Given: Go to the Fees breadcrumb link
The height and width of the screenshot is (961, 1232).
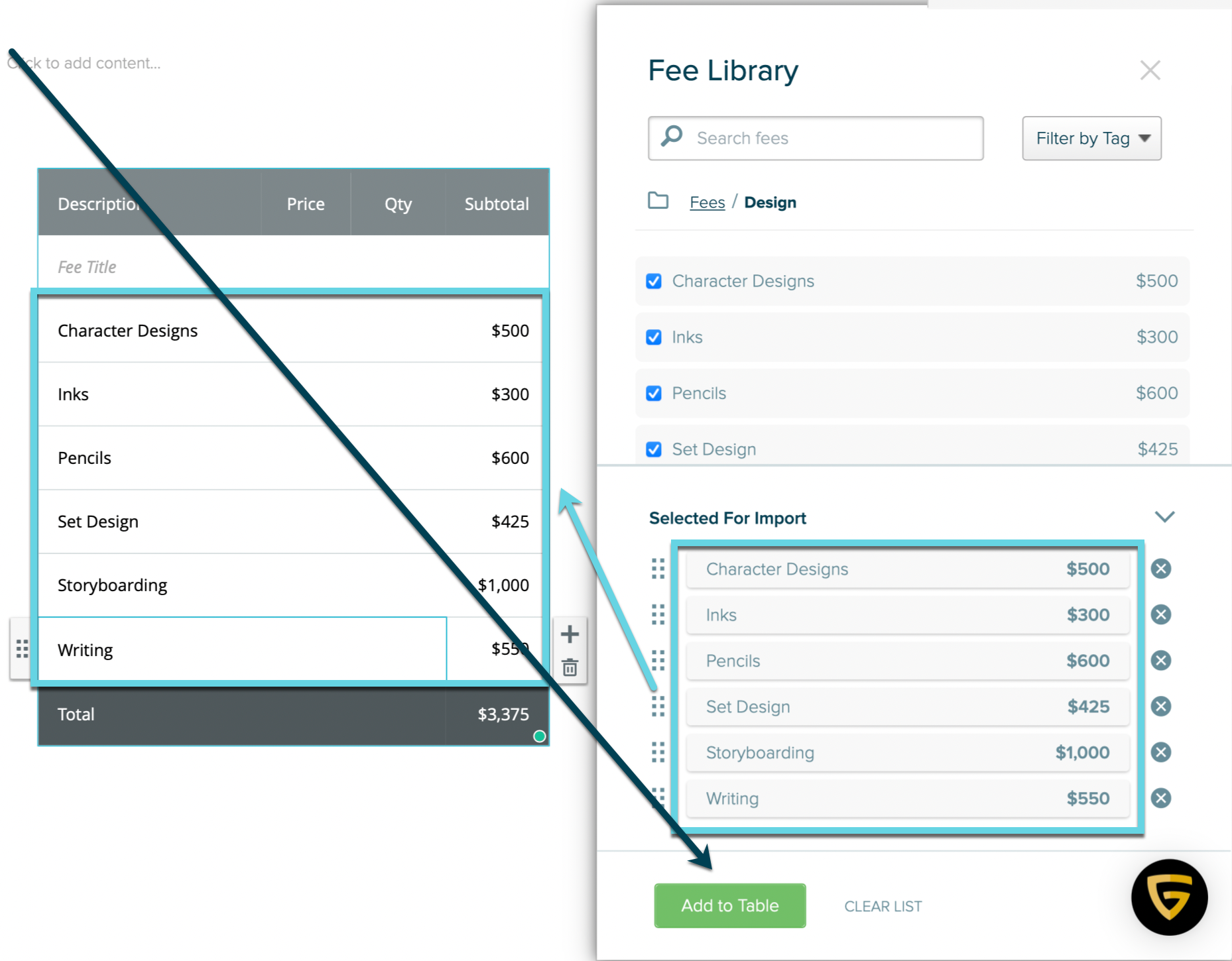Looking at the screenshot, I should (x=707, y=203).
